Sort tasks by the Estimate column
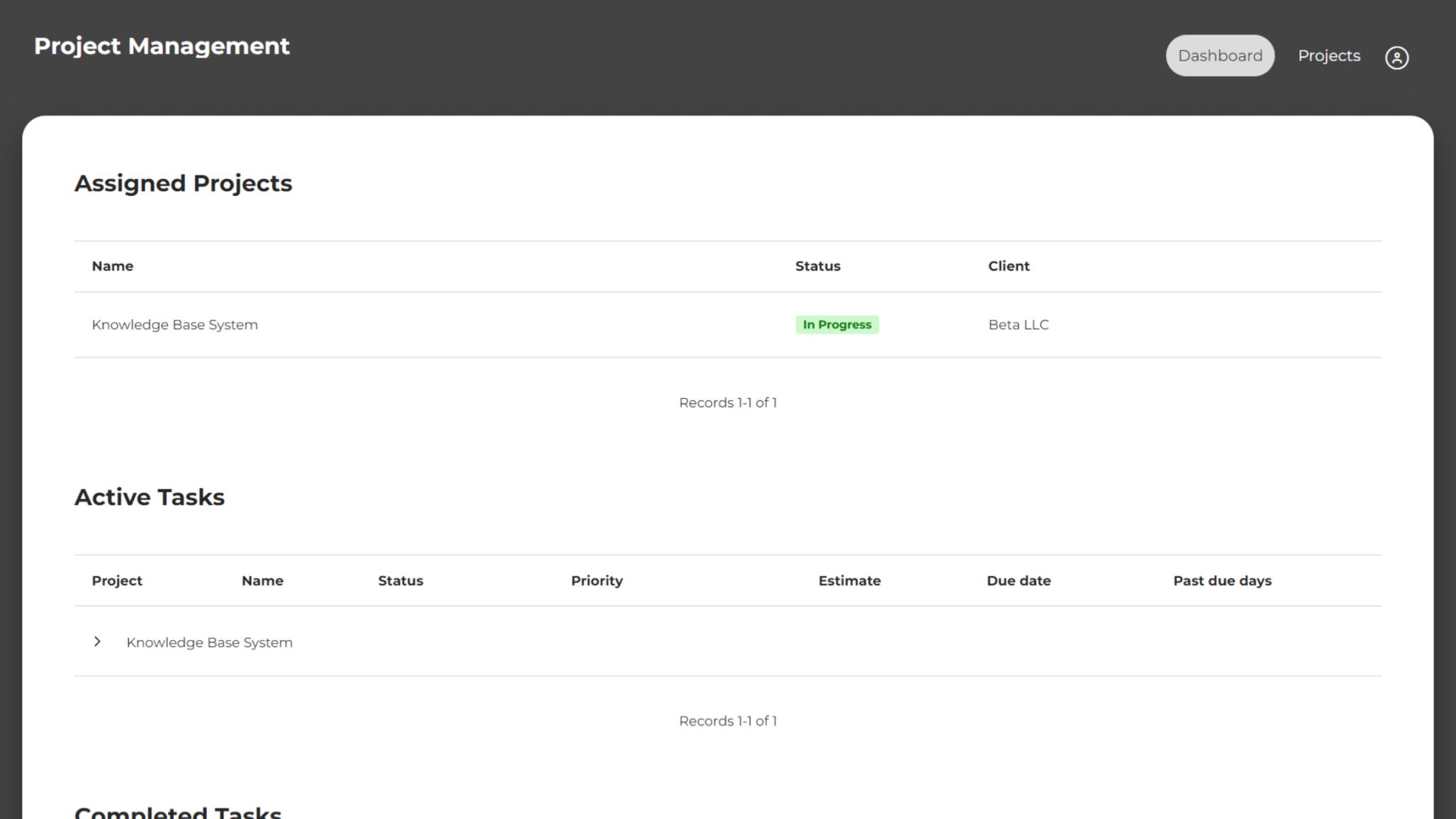The height and width of the screenshot is (819, 1456). [x=849, y=580]
